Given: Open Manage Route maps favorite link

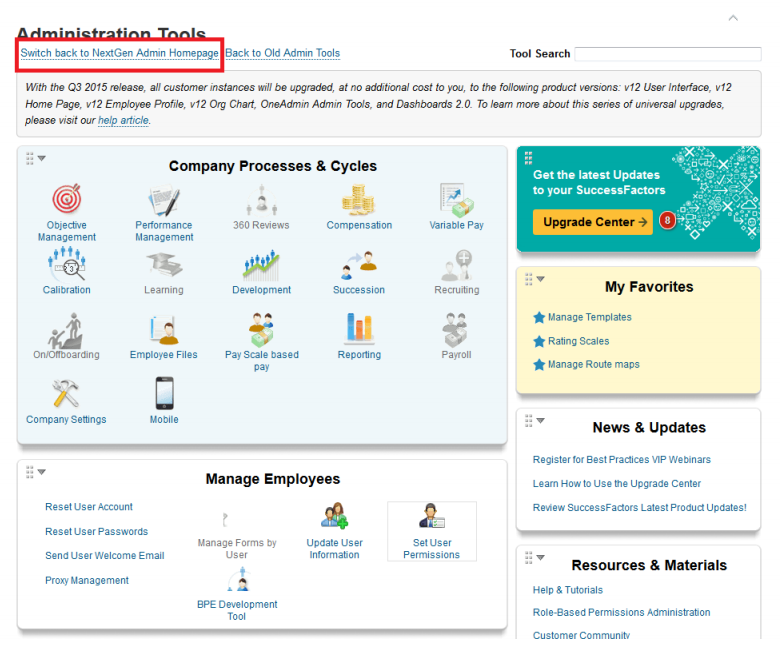Looking at the screenshot, I should pos(593,365).
